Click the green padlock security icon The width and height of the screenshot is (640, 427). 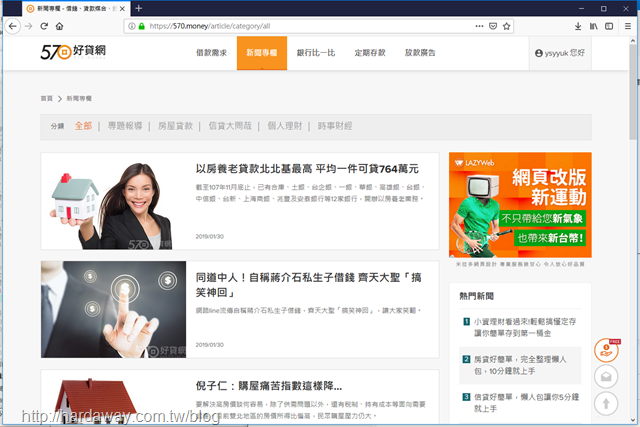[142, 26]
